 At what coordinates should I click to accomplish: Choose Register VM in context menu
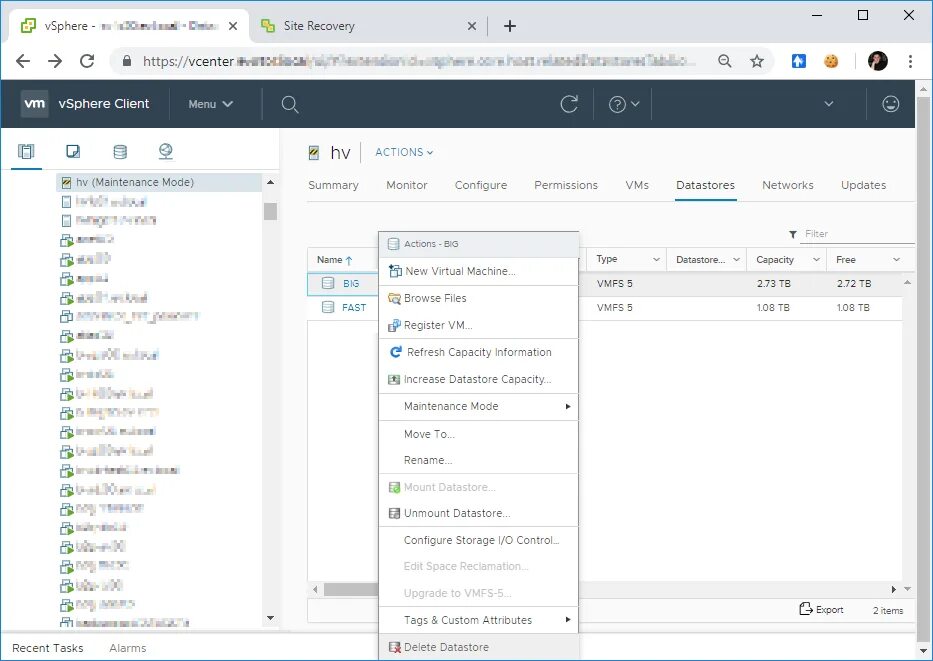[478, 325]
